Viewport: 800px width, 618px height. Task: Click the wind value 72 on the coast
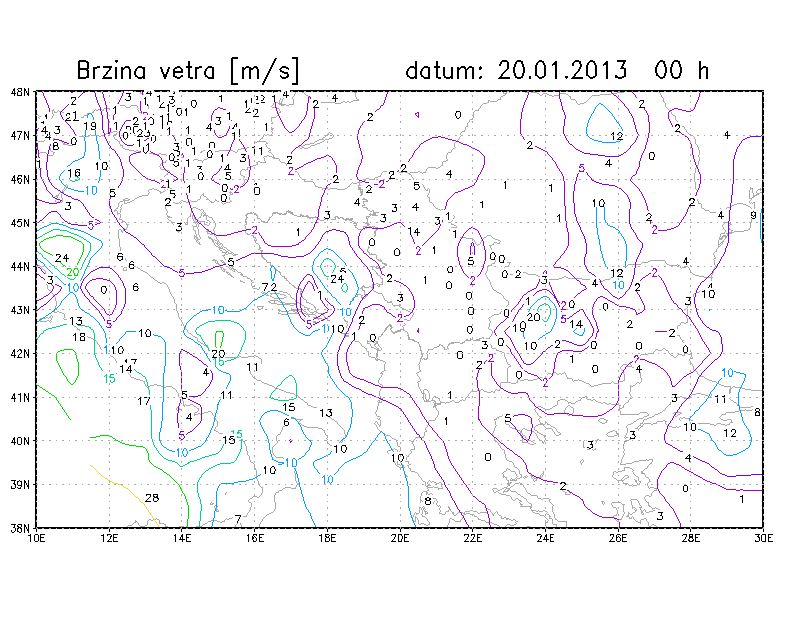click(269, 287)
